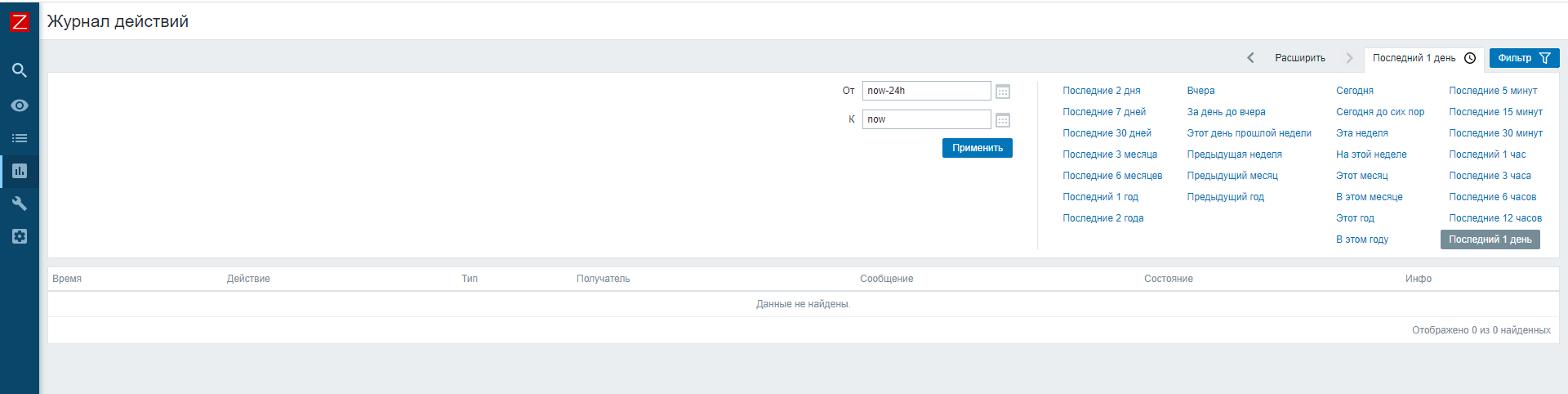
Task: Select Предыдущий год
Action: pyautogui.click(x=1225, y=197)
